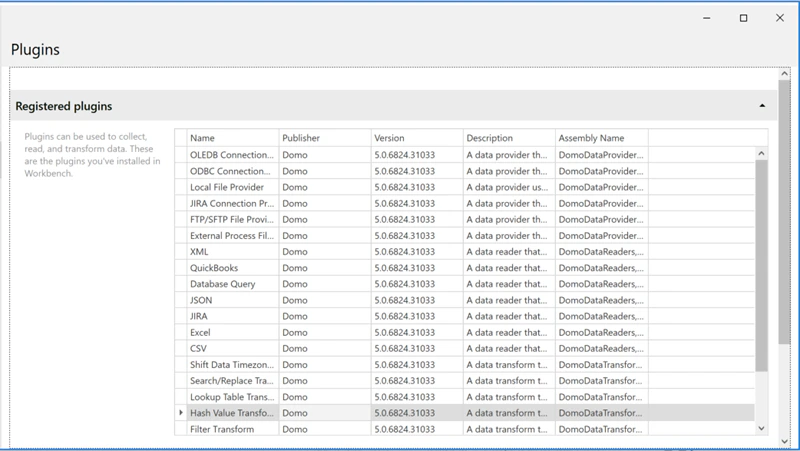This screenshot has width=800, height=451.
Task: Click the outer page scroll-down arrow
Action: pos(785,442)
